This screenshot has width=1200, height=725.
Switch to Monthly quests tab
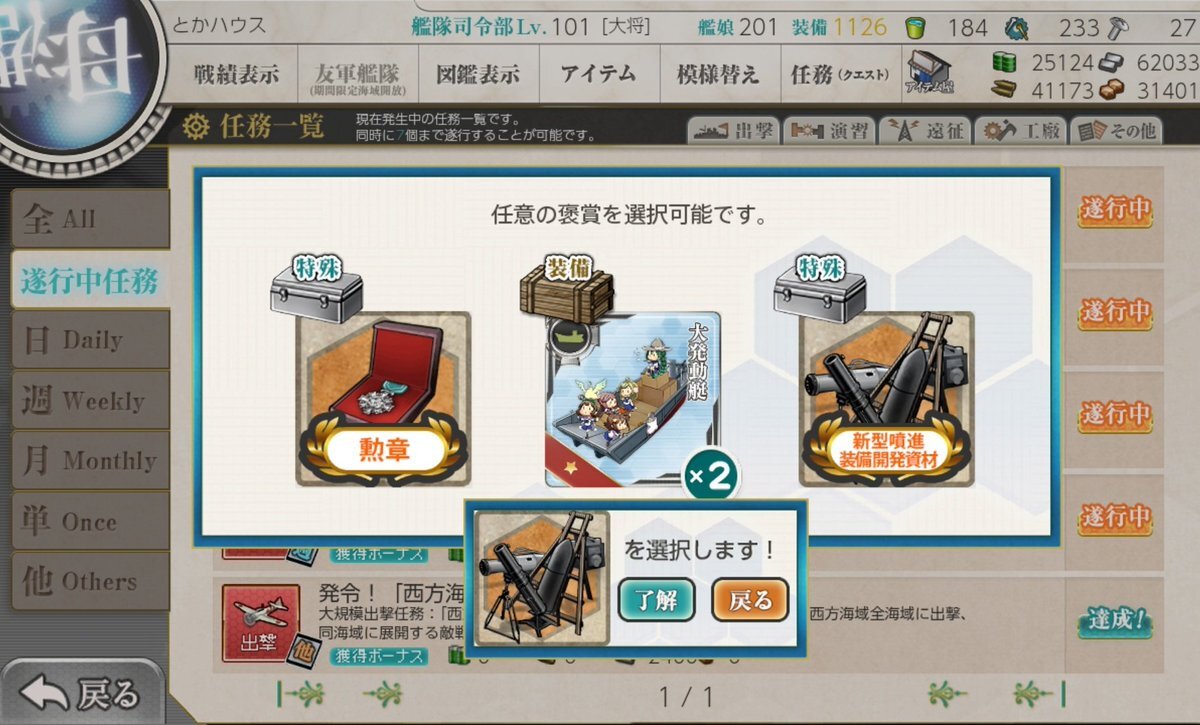click(x=90, y=461)
